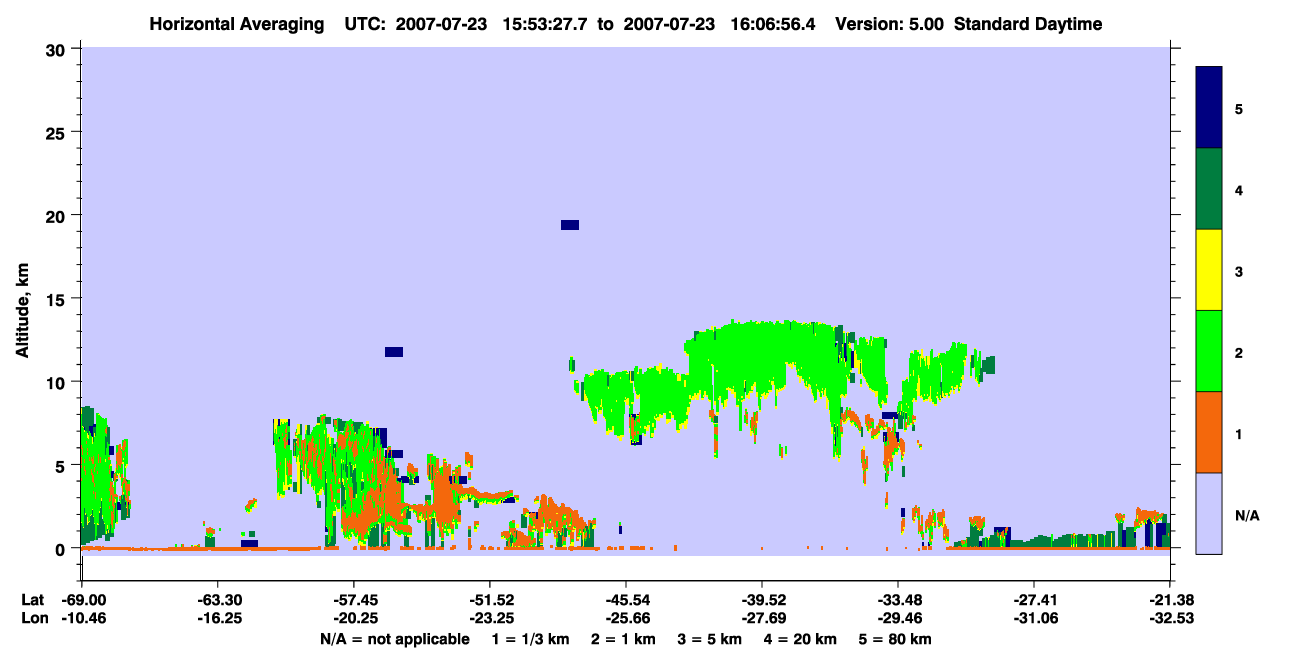Click longitude value '-25.66'
The width and height of the screenshot is (1300, 667).
tap(625, 618)
